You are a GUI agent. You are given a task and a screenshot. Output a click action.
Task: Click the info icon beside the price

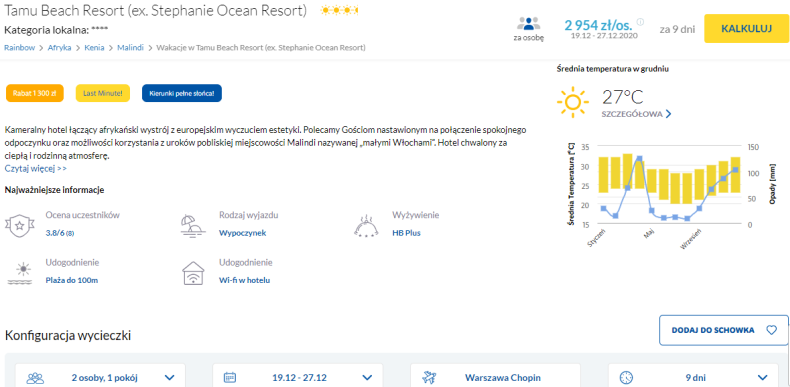tap(640, 22)
